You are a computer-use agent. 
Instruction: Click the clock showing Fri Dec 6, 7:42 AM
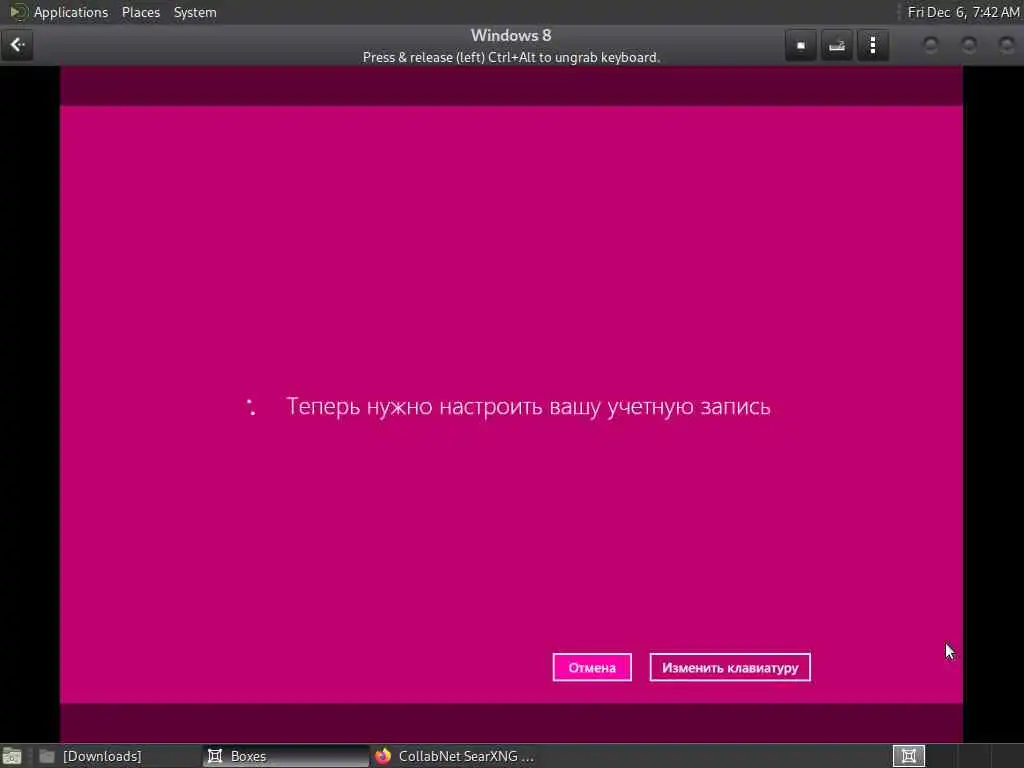[x=963, y=12]
